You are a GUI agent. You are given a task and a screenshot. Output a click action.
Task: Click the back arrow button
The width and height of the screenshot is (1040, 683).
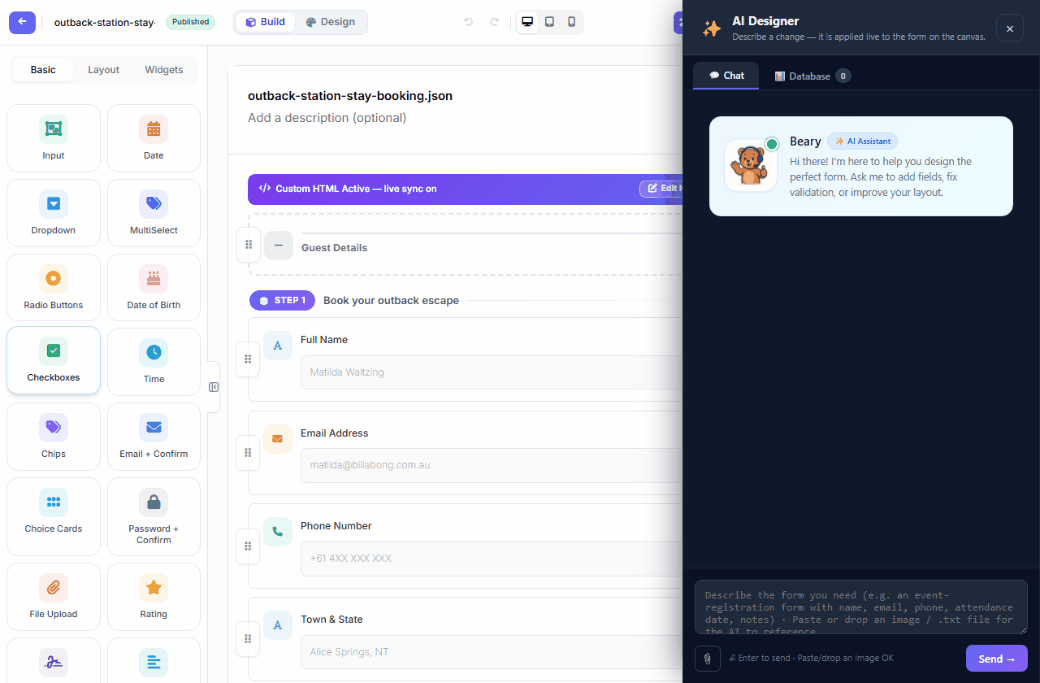[22, 22]
